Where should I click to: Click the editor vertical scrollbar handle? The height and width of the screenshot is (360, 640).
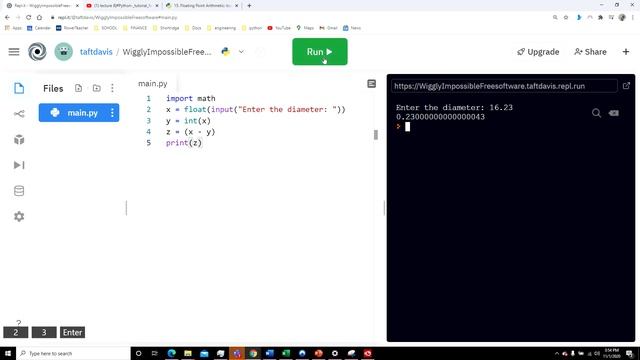[x=376, y=135]
